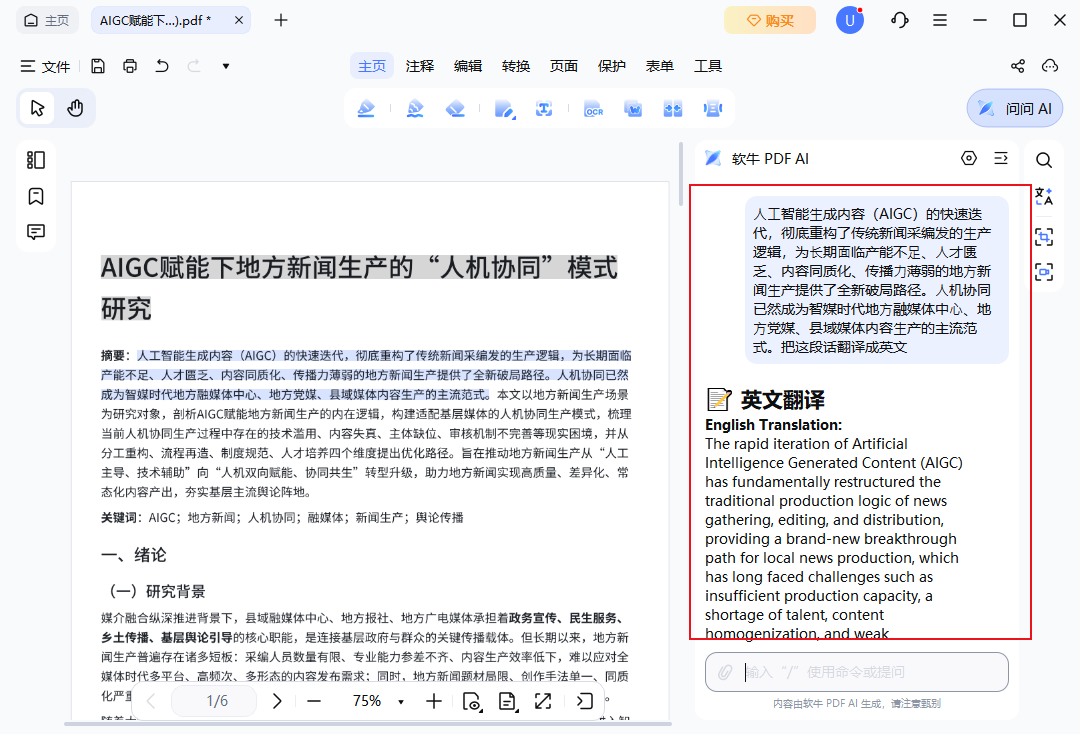Select the eraser tool
The width and height of the screenshot is (1080, 734).
pos(455,108)
